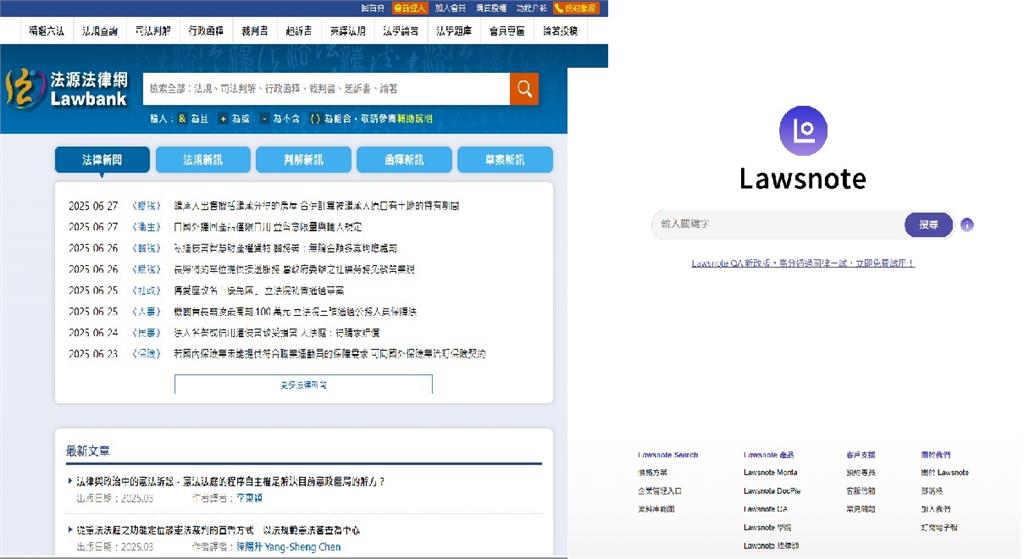Image resolution: width=1024 pixels, height=559 pixels.
Task: Click the Lawsnote 學院 footer link
Action: 767,527
